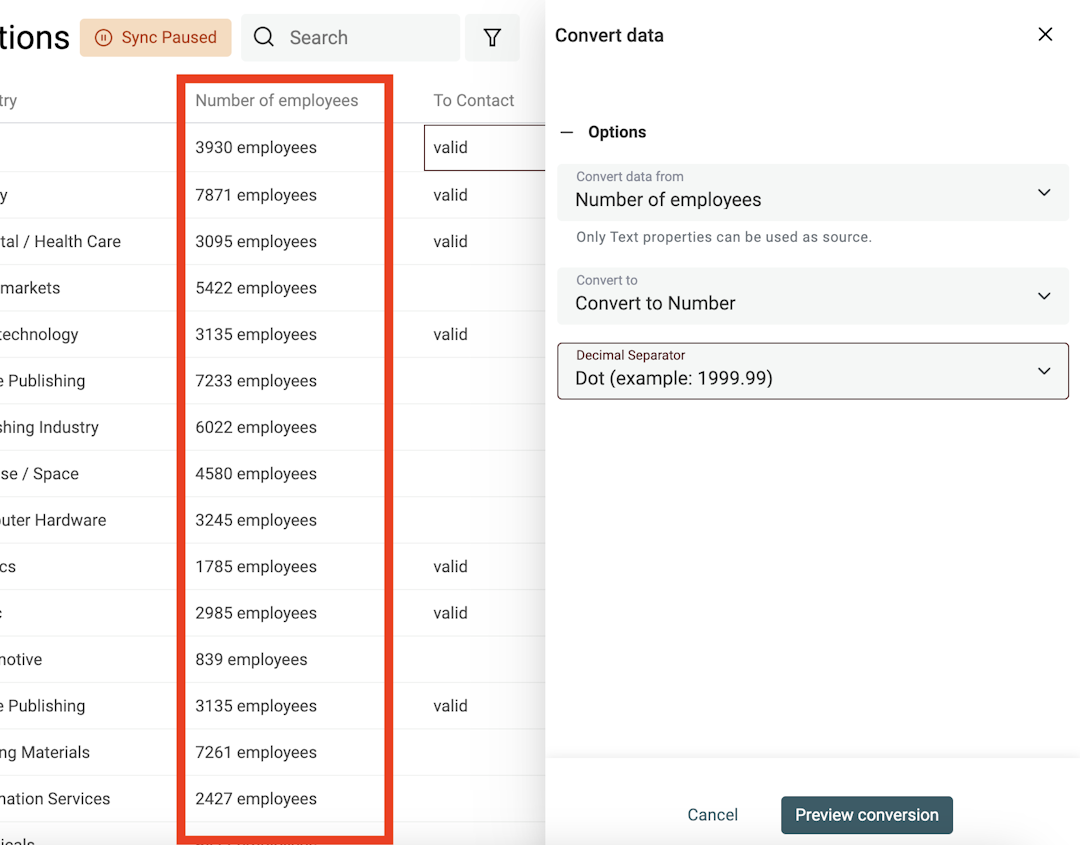Select the 3930 employees cell

256,147
